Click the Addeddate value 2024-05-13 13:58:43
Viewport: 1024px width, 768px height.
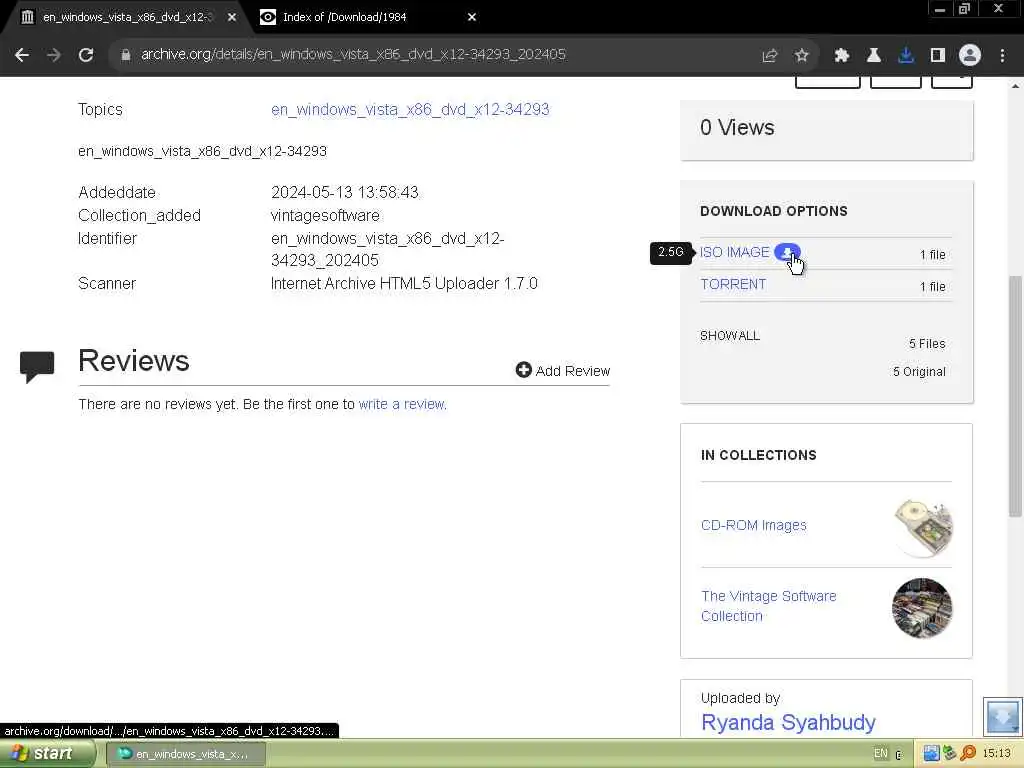pos(344,193)
